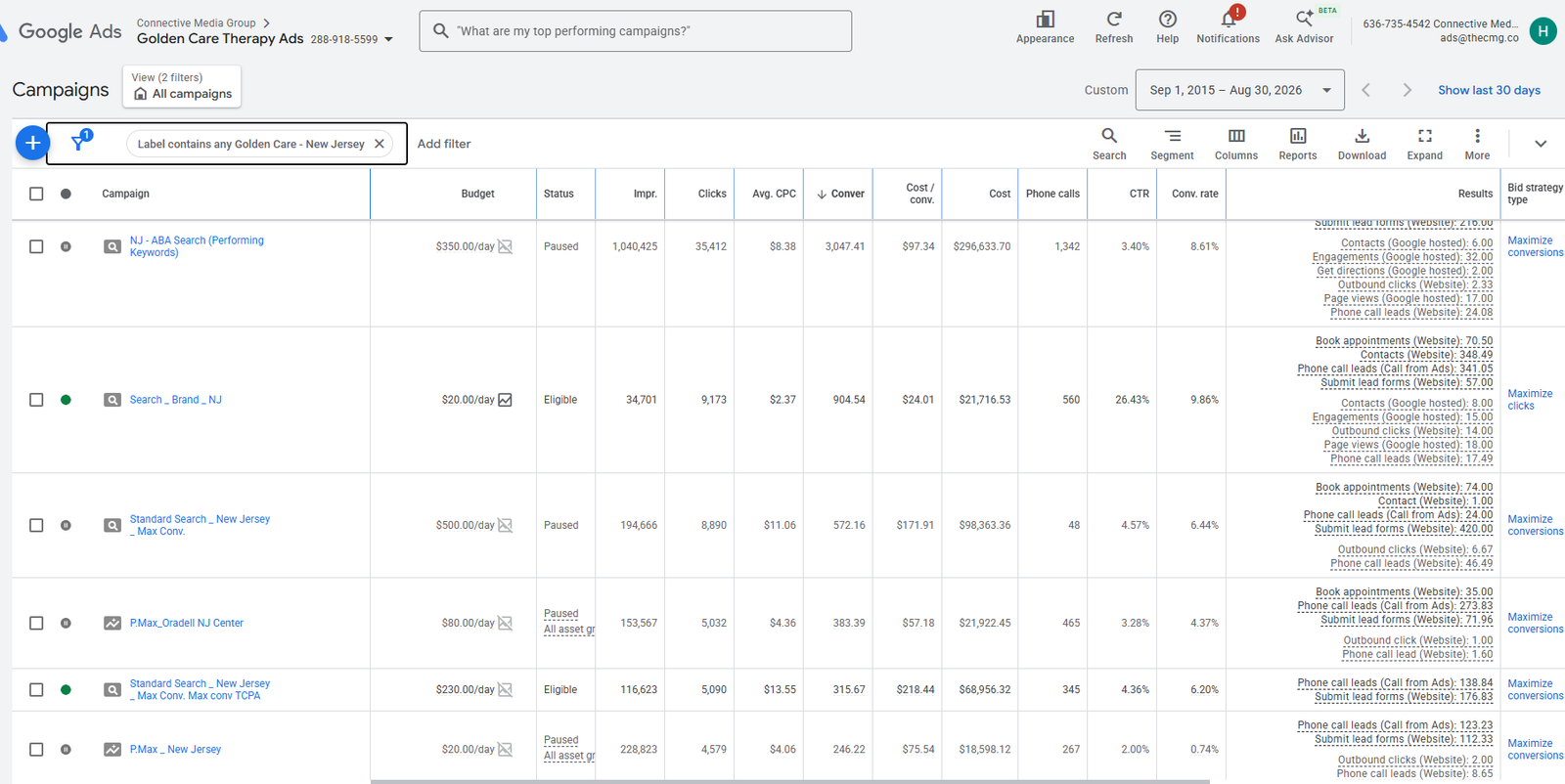Search the campaigns table via toolbar

click(x=1109, y=144)
